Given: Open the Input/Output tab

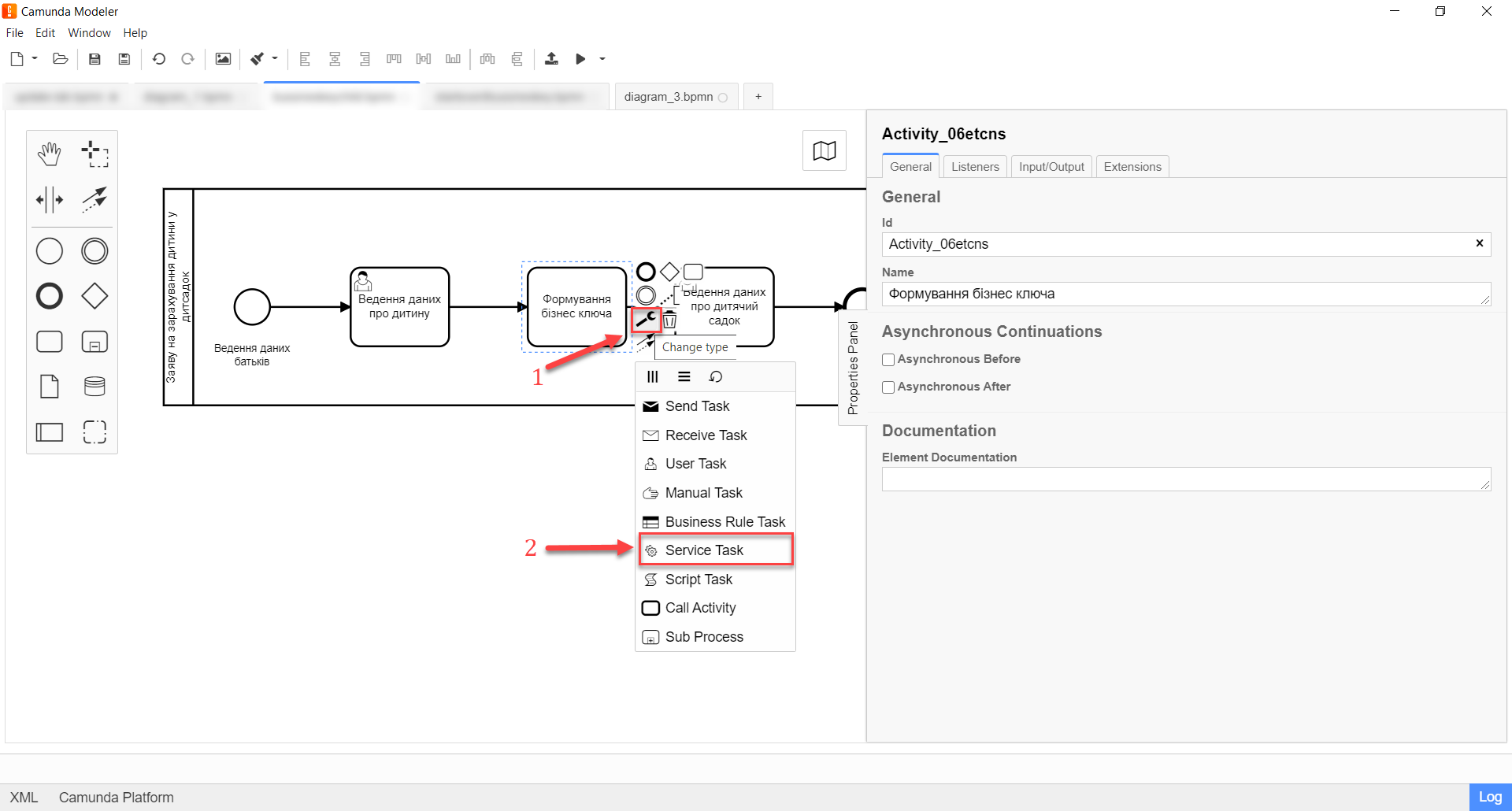Looking at the screenshot, I should click(x=1051, y=167).
